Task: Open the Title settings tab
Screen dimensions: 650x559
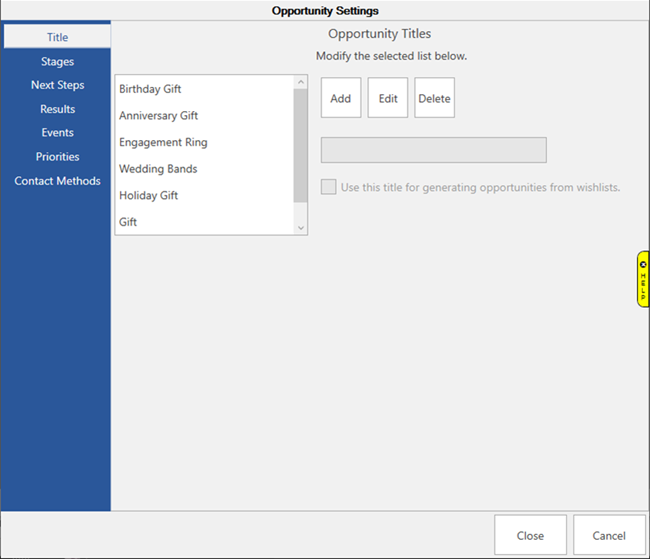Action: pos(57,37)
